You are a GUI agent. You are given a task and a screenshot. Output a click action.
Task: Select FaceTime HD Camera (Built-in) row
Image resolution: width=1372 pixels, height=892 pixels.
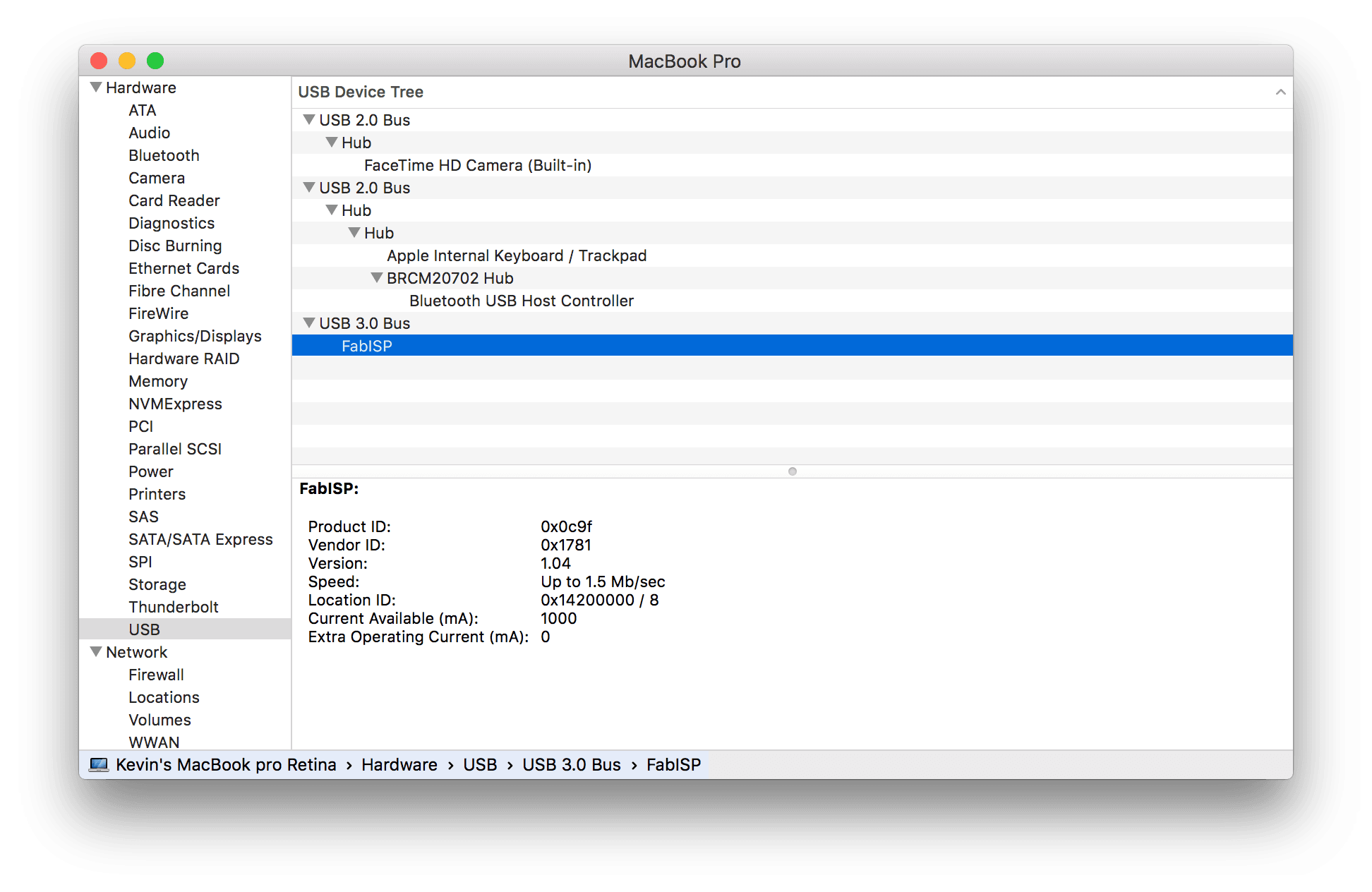point(792,165)
